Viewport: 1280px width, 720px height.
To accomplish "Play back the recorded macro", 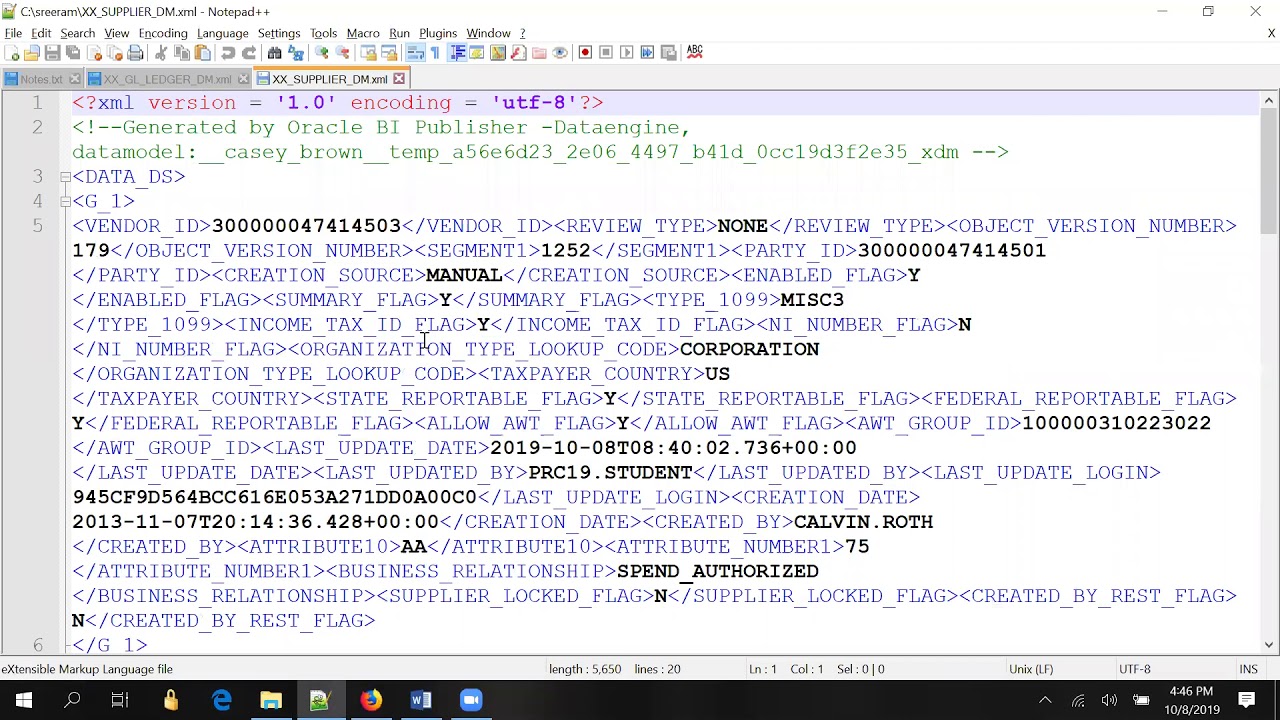I will pyautogui.click(x=626, y=52).
